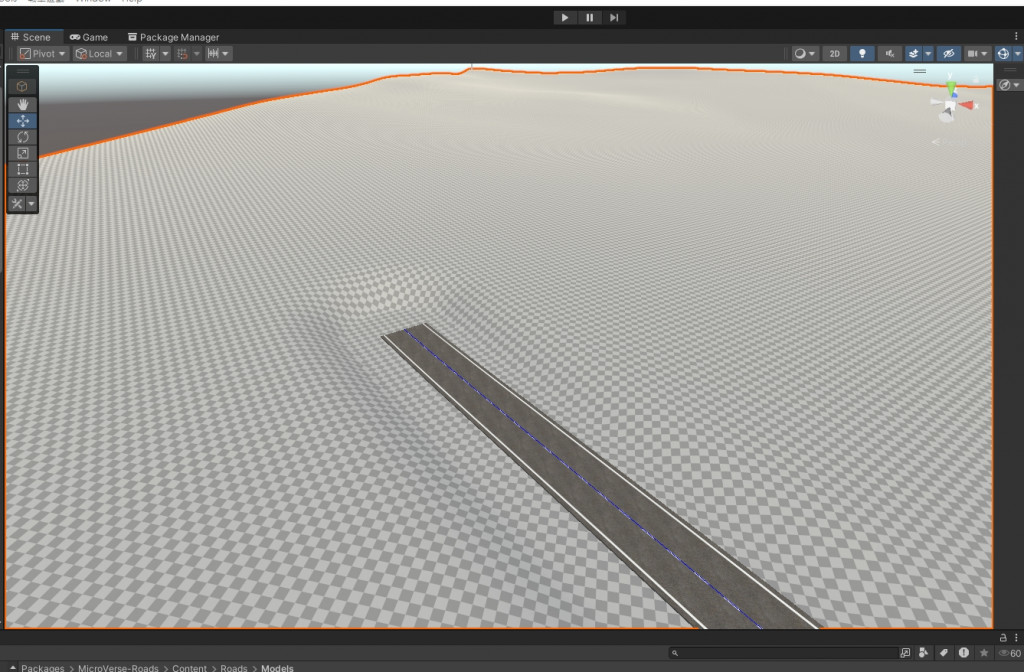Open the custom tools dropdown arrow
This screenshot has height=672, width=1024.
31,204
